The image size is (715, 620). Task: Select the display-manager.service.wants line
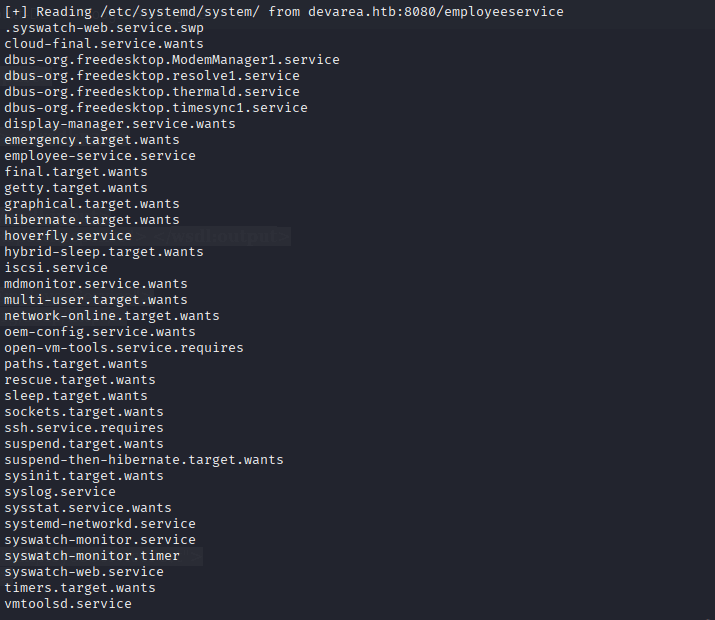click(120, 124)
